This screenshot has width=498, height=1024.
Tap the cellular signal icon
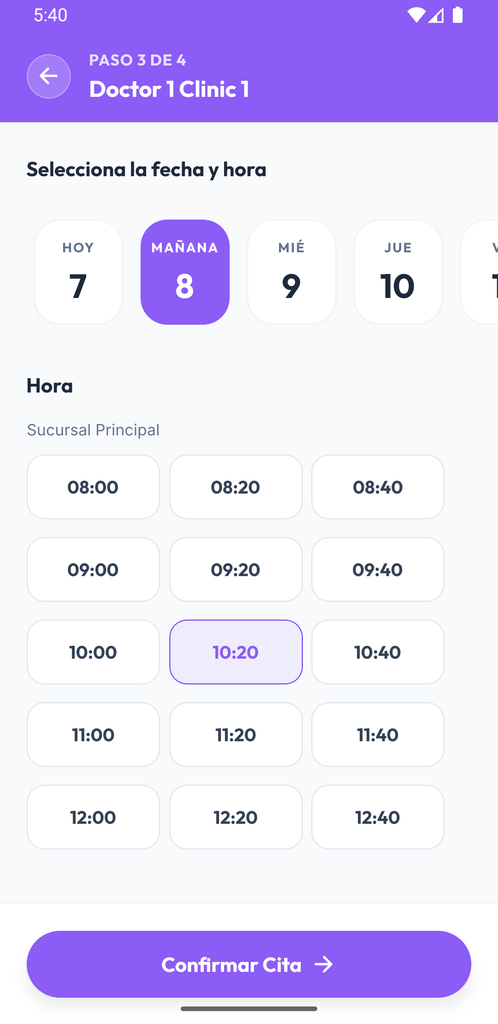(436, 15)
